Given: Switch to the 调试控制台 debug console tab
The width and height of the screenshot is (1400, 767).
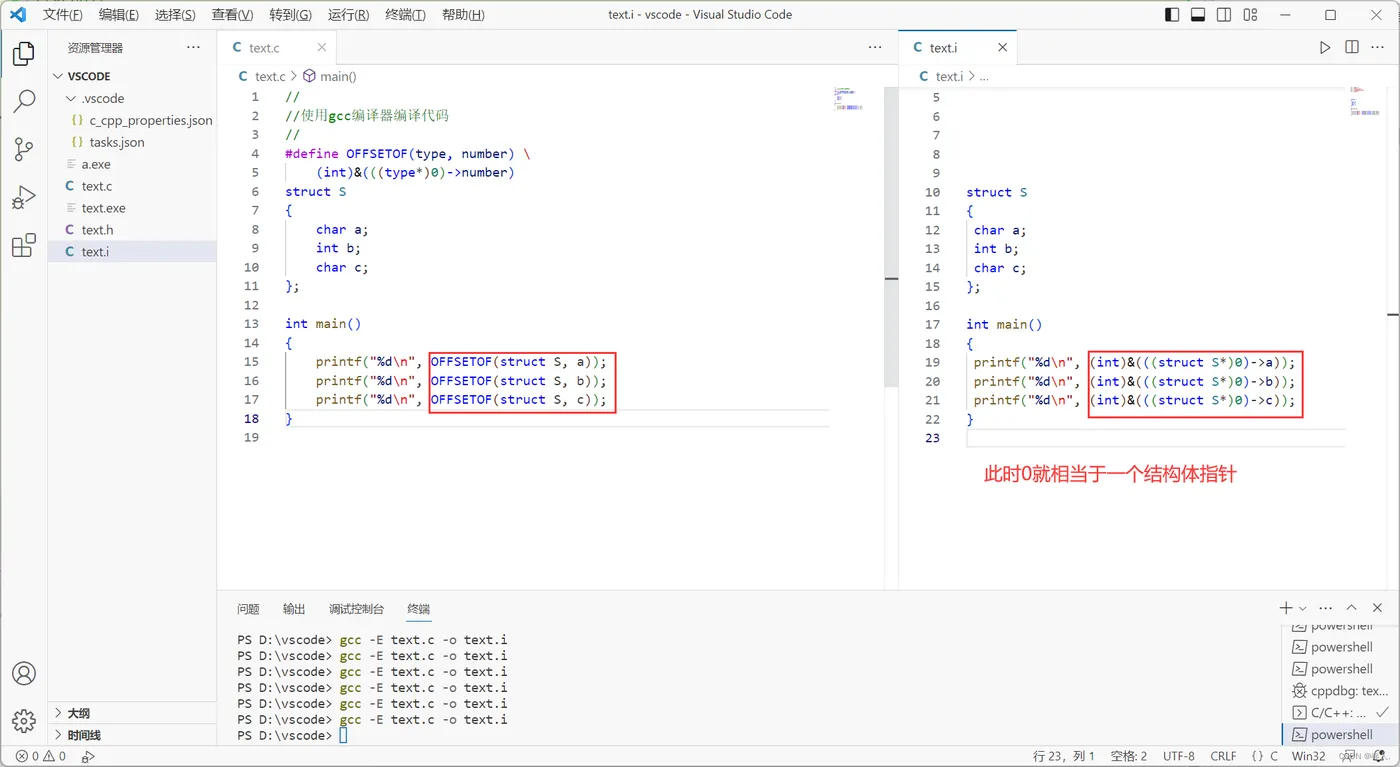Looking at the screenshot, I should (356, 608).
